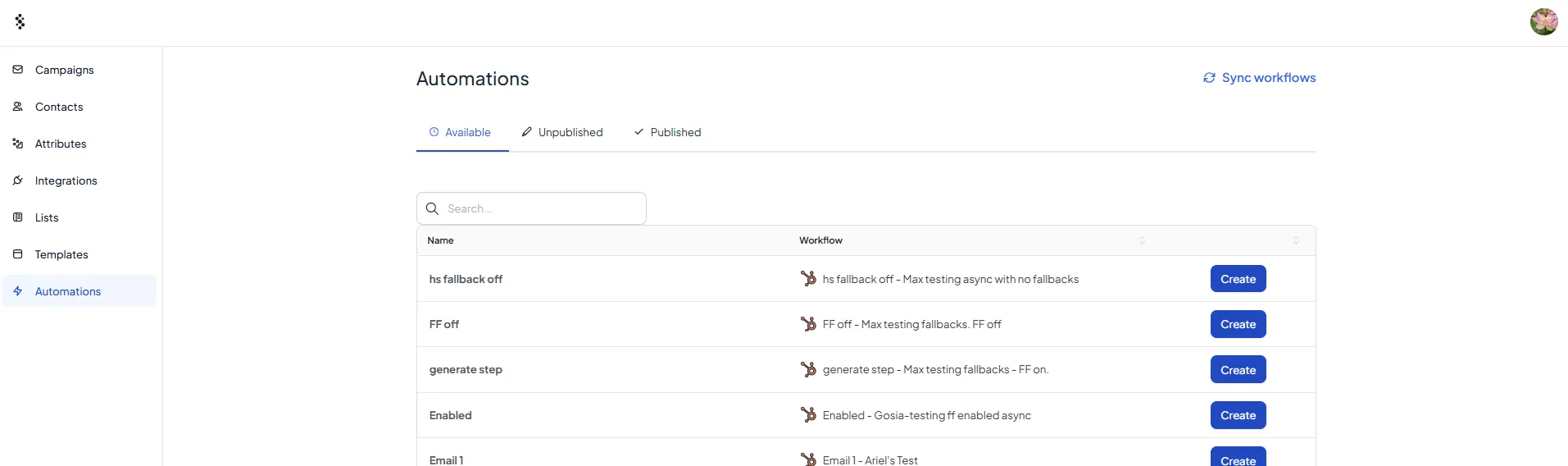Open Attributes in the sidebar
The width and height of the screenshot is (1568, 466).
coord(79,144)
